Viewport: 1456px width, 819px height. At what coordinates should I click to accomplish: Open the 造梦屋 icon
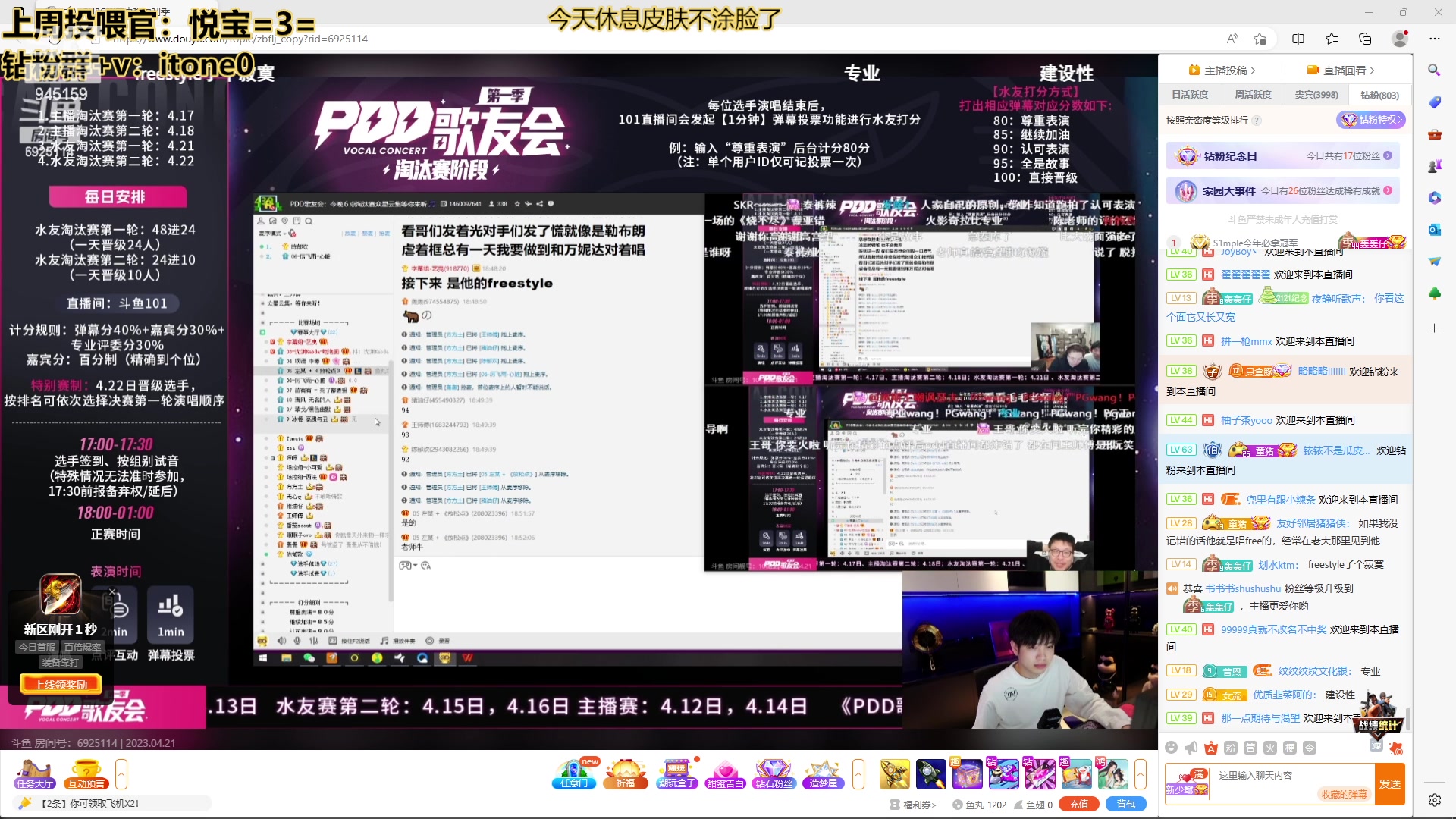pyautogui.click(x=823, y=774)
